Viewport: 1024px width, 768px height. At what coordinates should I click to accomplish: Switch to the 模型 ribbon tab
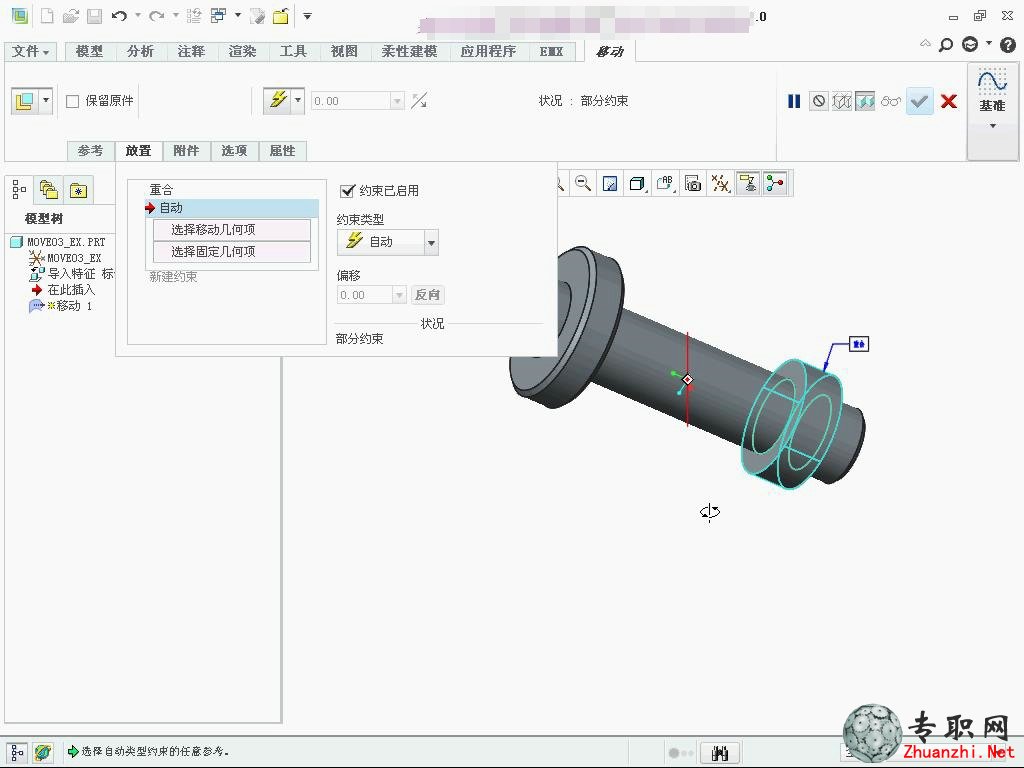tap(89, 51)
